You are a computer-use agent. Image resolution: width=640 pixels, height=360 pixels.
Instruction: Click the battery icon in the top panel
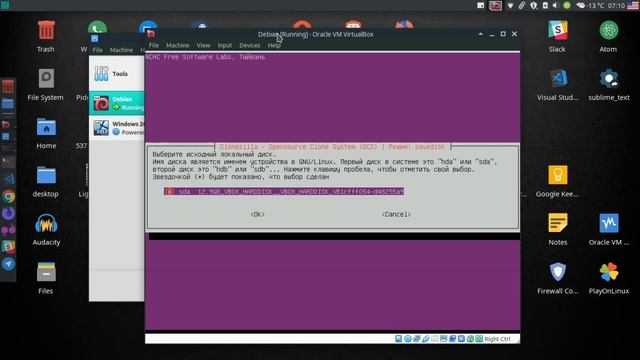[x=545, y=5]
